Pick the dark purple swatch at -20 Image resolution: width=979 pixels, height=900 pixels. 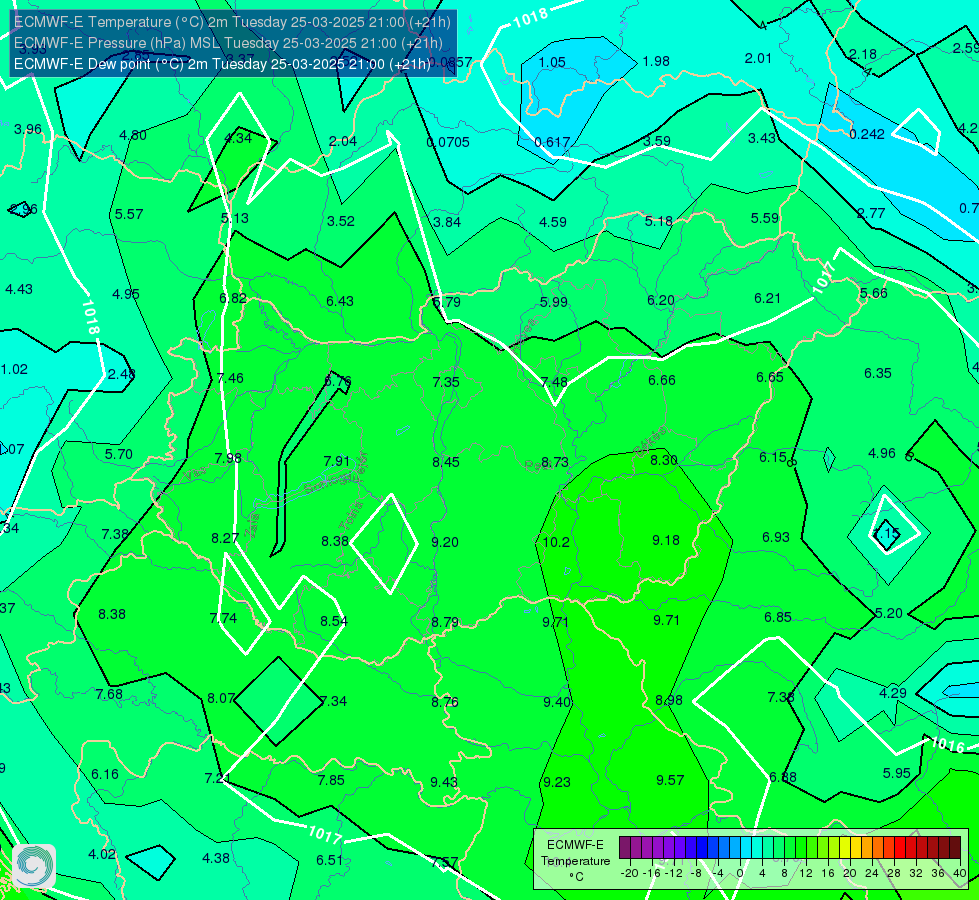coord(624,848)
